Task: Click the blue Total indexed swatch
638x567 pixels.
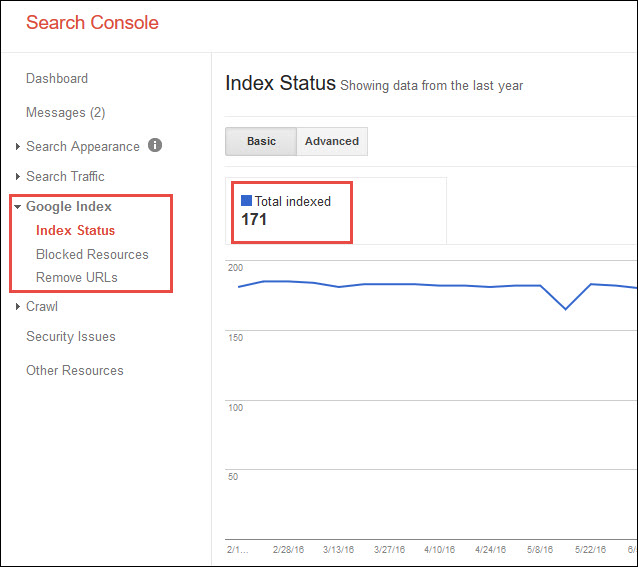Action: pyautogui.click(x=246, y=201)
